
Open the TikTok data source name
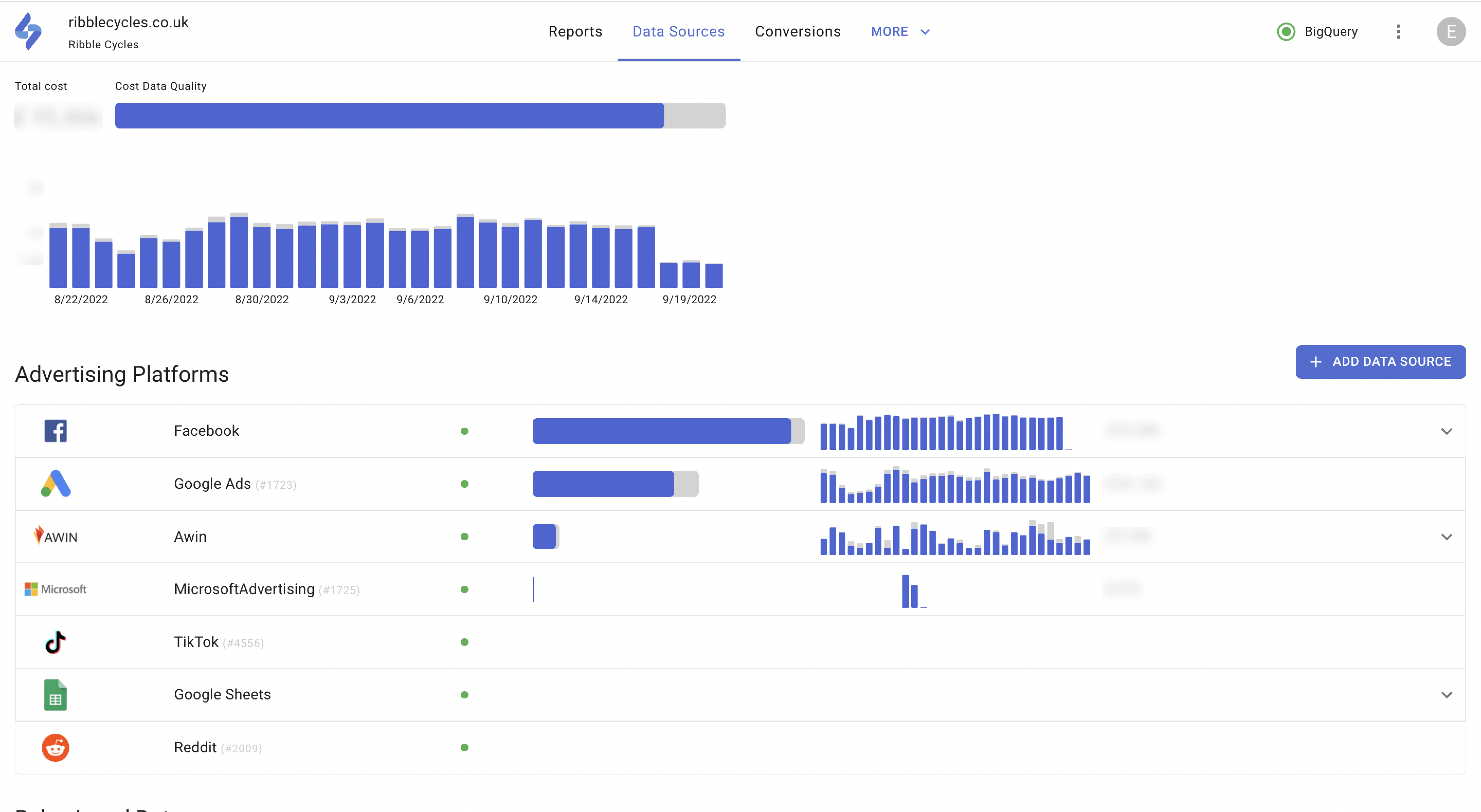pyautogui.click(x=196, y=642)
